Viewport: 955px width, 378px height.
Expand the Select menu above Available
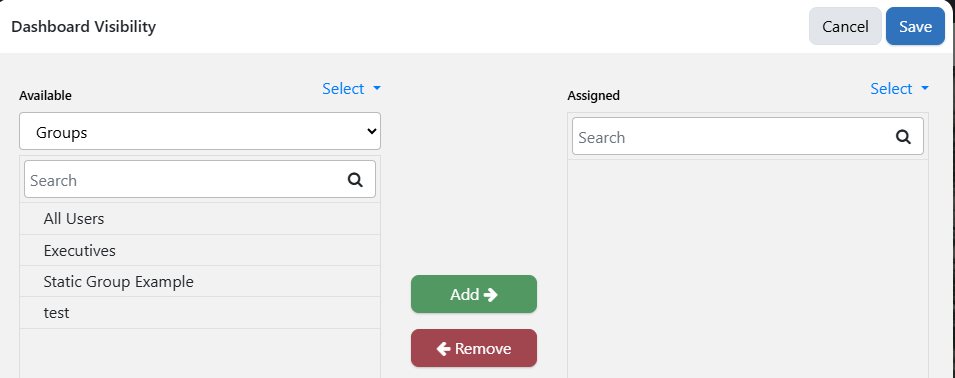[x=351, y=89]
